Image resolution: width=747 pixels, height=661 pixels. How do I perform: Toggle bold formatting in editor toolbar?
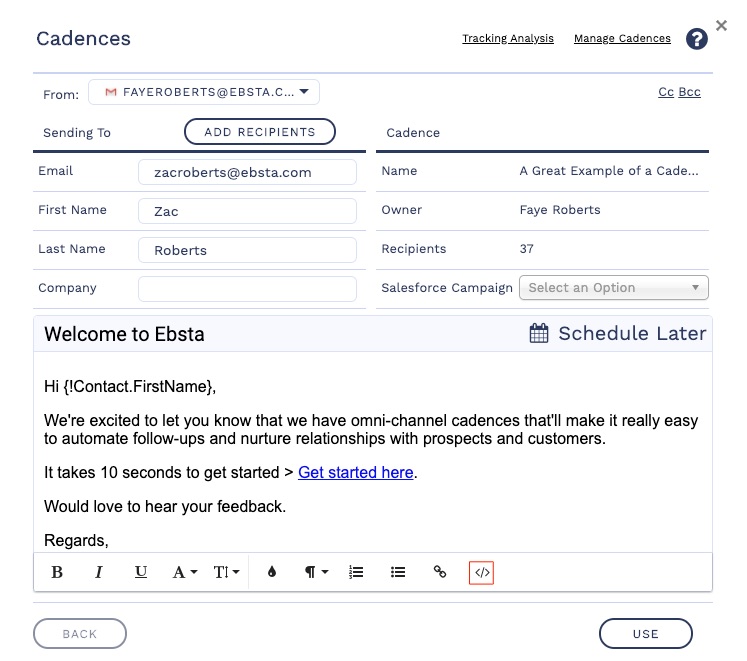click(x=57, y=572)
